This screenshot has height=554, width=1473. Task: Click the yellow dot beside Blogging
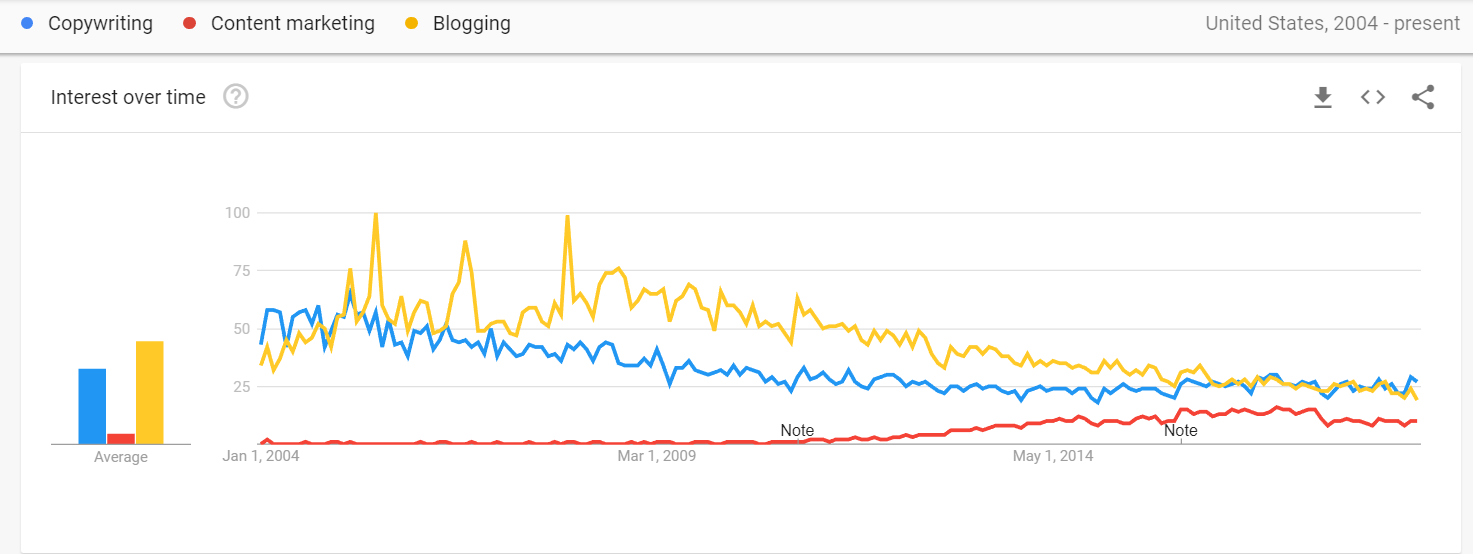coord(412,23)
